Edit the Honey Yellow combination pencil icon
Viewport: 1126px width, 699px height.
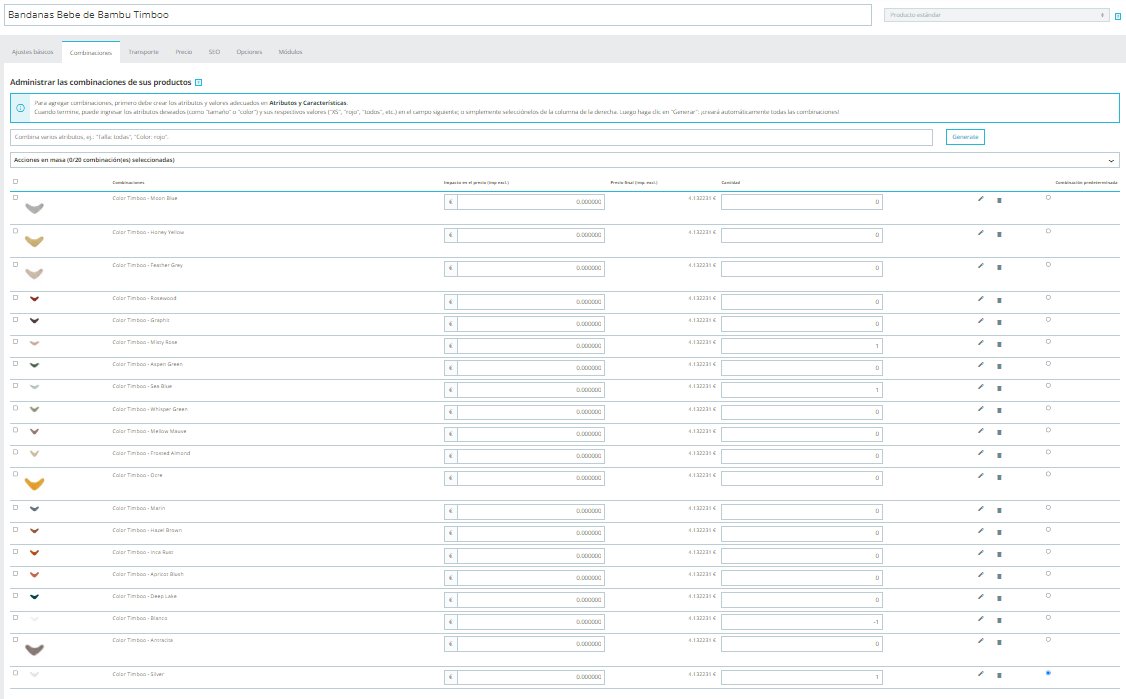pyautogui.click(x=980, y=232)
